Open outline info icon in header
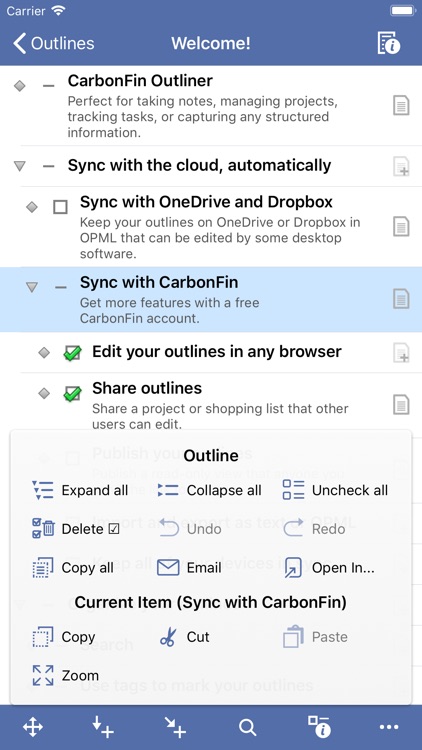This screenshot has height=750, width=422. pyautogui.click(x=389, y=44)
